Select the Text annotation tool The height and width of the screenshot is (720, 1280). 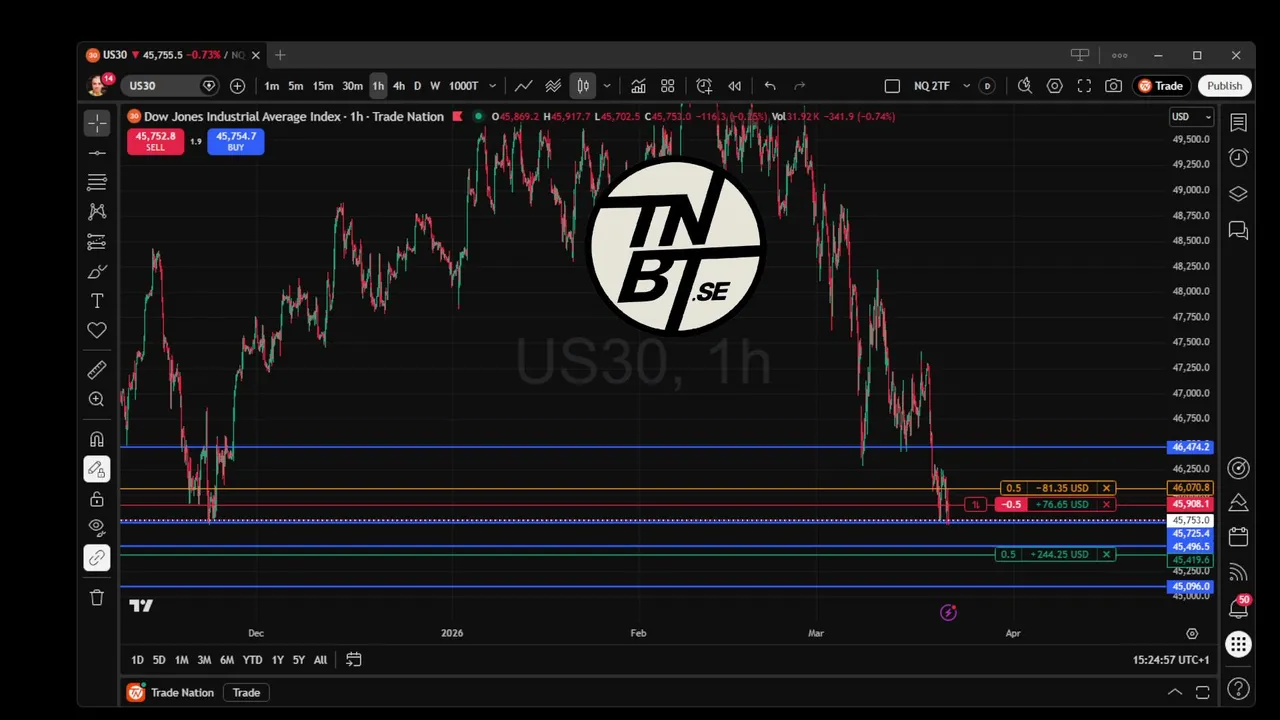pyautogui.click(x=97, y=300)
